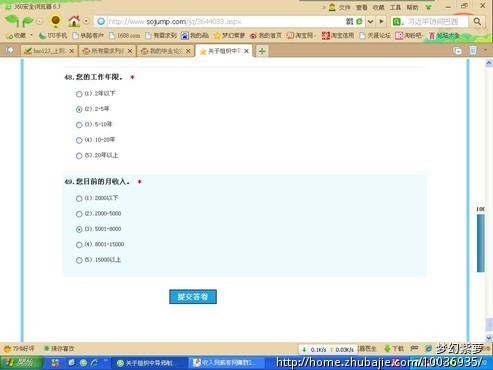Open the tab bar menu arrow at far right
Screen dimensions: 493x370
pyautogui.click(x=485, y=50)
